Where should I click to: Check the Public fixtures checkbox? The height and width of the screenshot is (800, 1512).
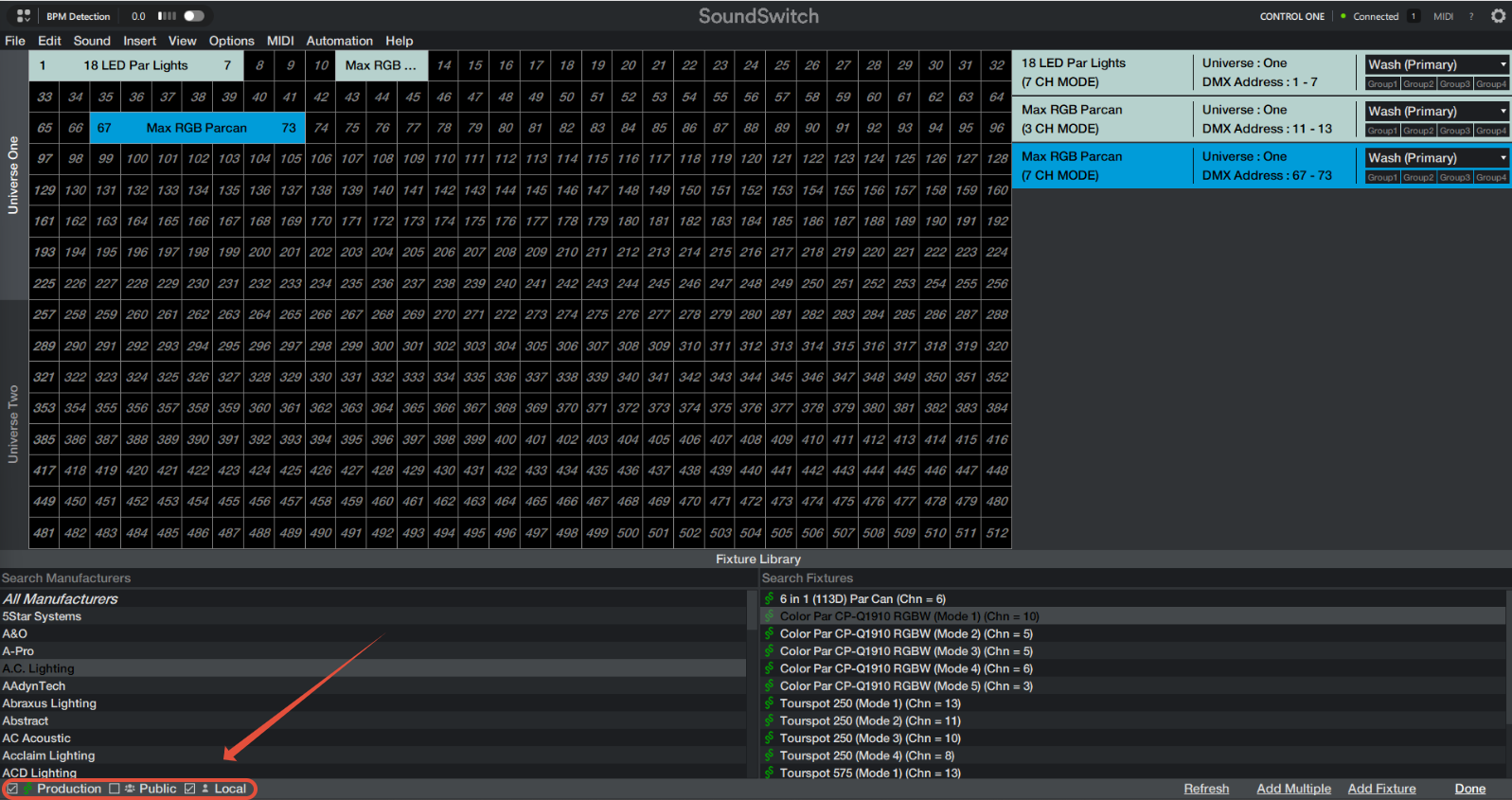coord(115,789)
